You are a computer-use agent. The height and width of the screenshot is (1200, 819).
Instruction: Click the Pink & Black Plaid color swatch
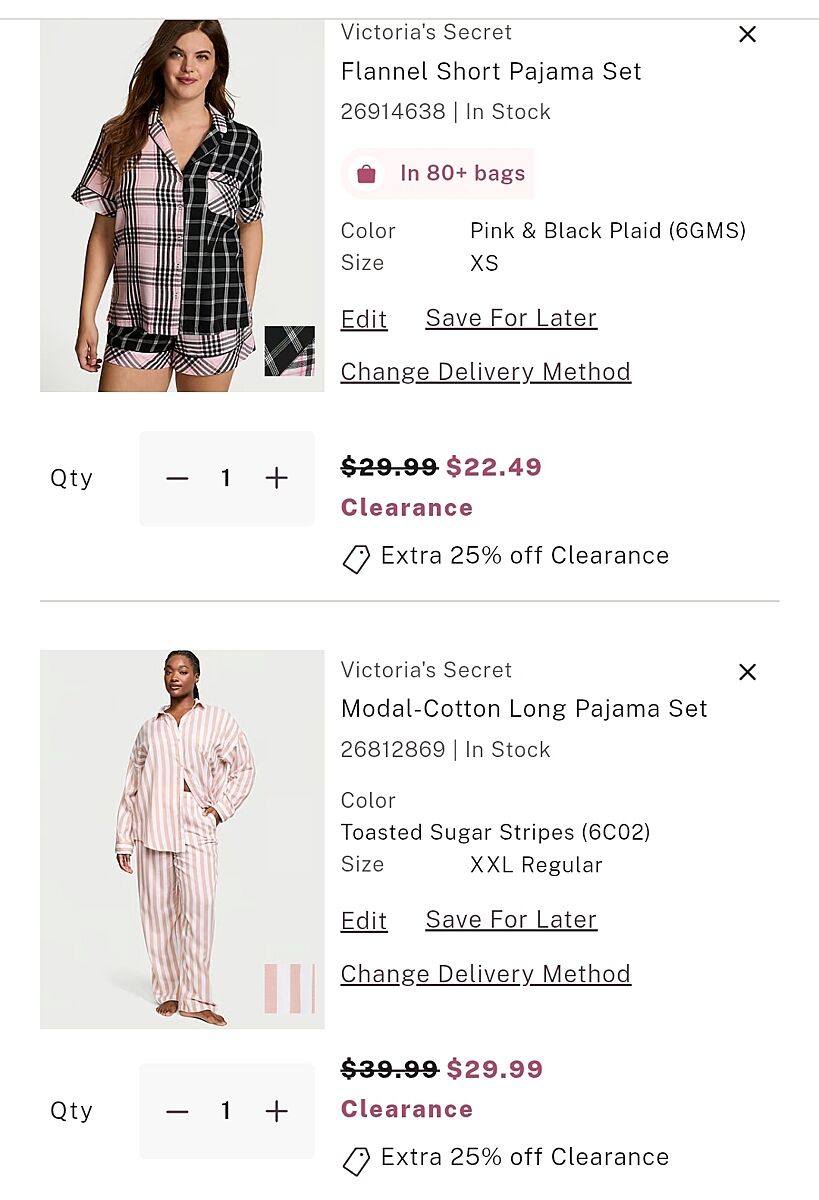click(290, 351)
